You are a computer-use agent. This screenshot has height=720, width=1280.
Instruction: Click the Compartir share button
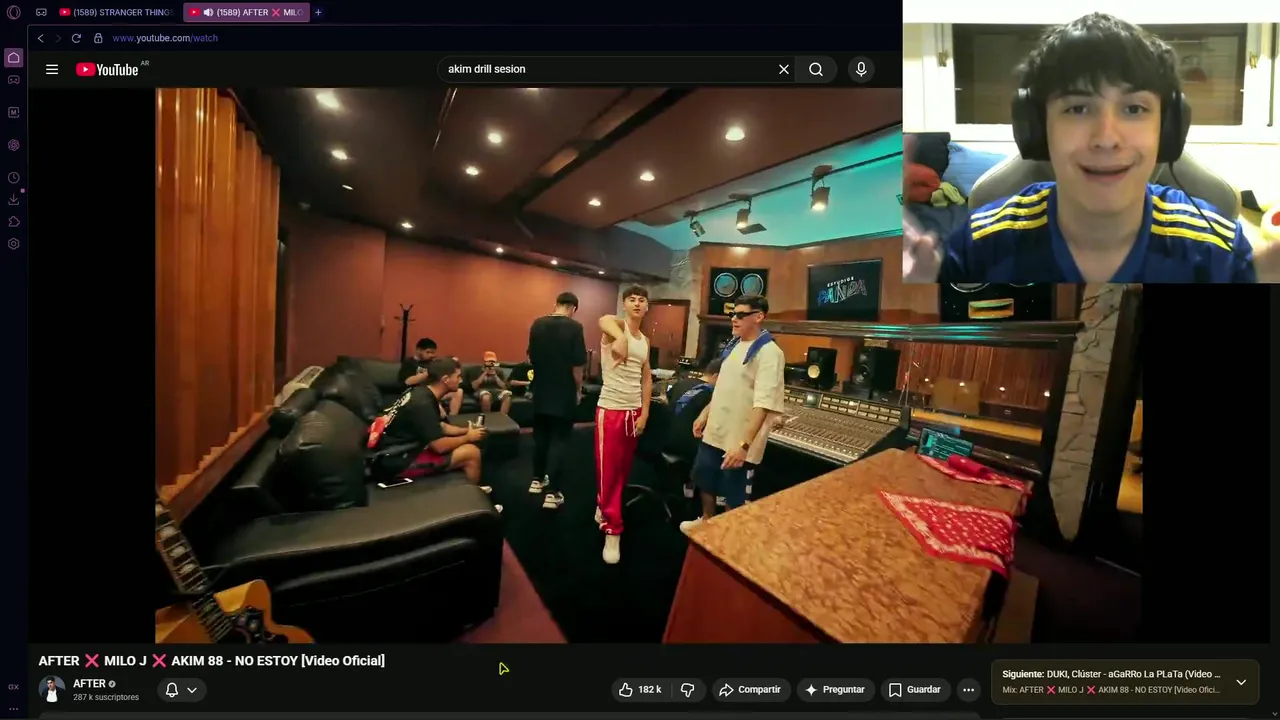point(750,690)
